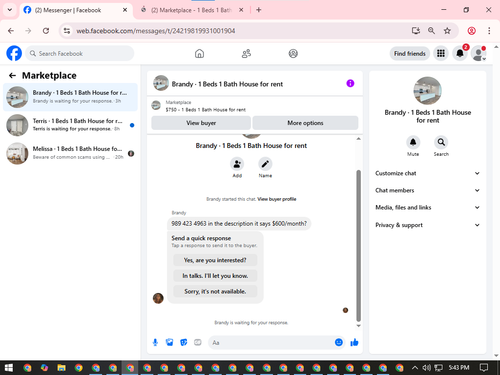Click the browser address bar URL
Screen dimensions: 500x375
coord(156,31)
